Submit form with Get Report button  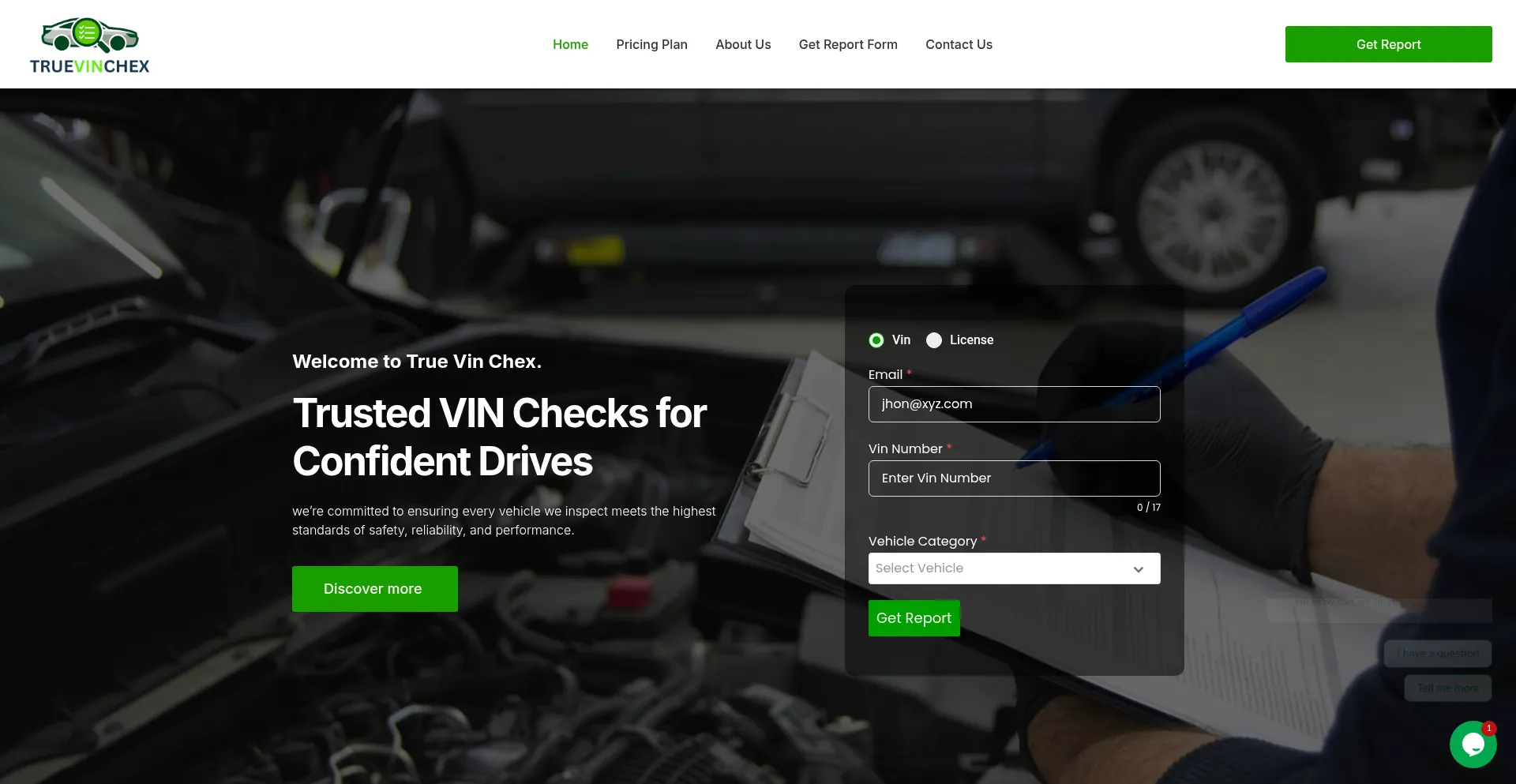(914, 618)
